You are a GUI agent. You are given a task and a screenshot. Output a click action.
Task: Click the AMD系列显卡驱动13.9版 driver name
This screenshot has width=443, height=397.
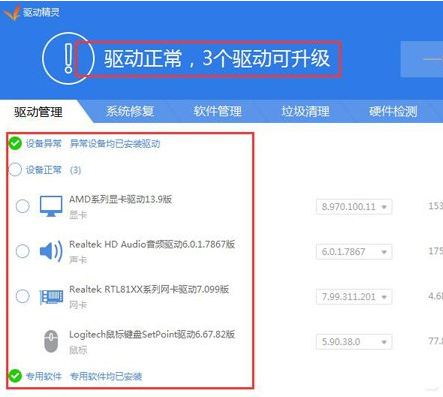(x=120, y=199)
